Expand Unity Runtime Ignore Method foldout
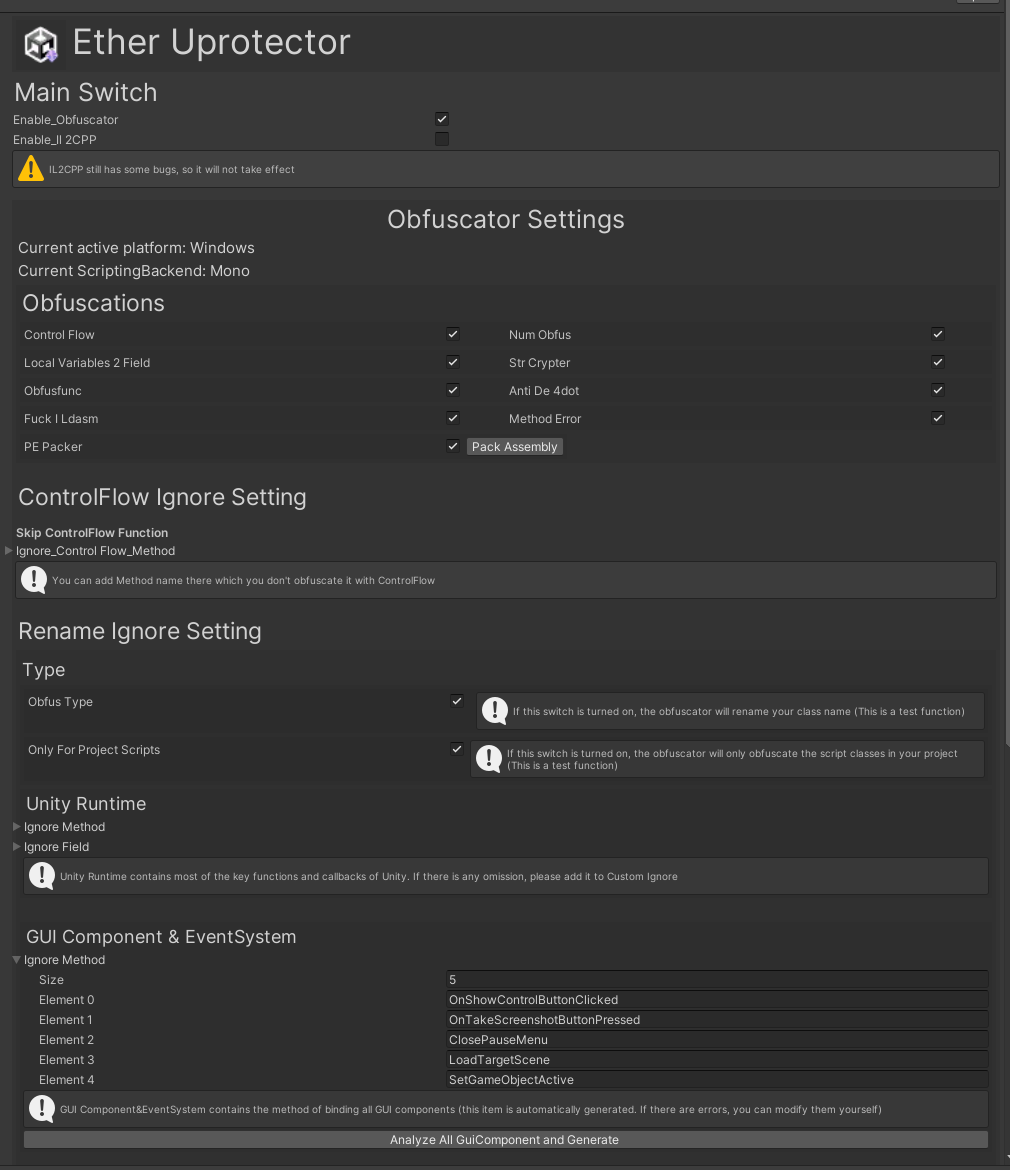 16,827
